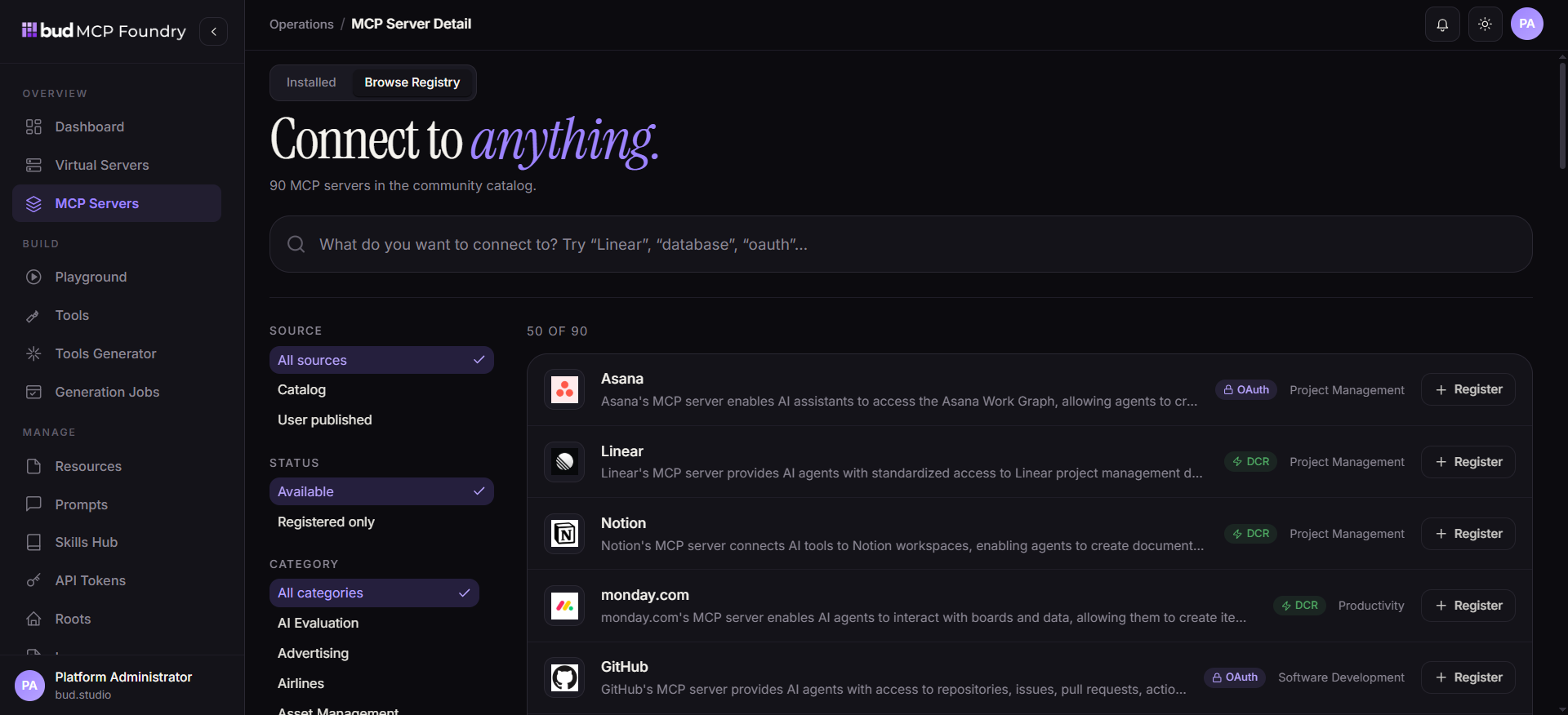Click the Roots home icon
Viewport: 1568px width, 715px height.
33,619
